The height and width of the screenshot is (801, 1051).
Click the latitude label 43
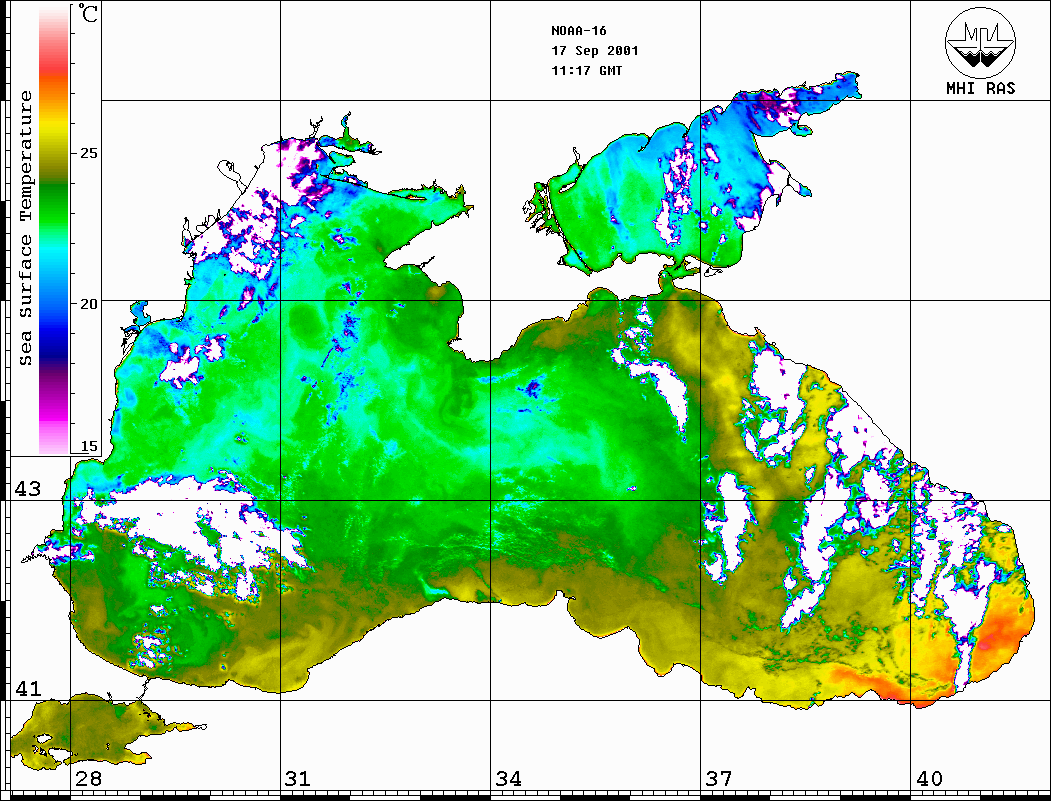click(27, 489)
